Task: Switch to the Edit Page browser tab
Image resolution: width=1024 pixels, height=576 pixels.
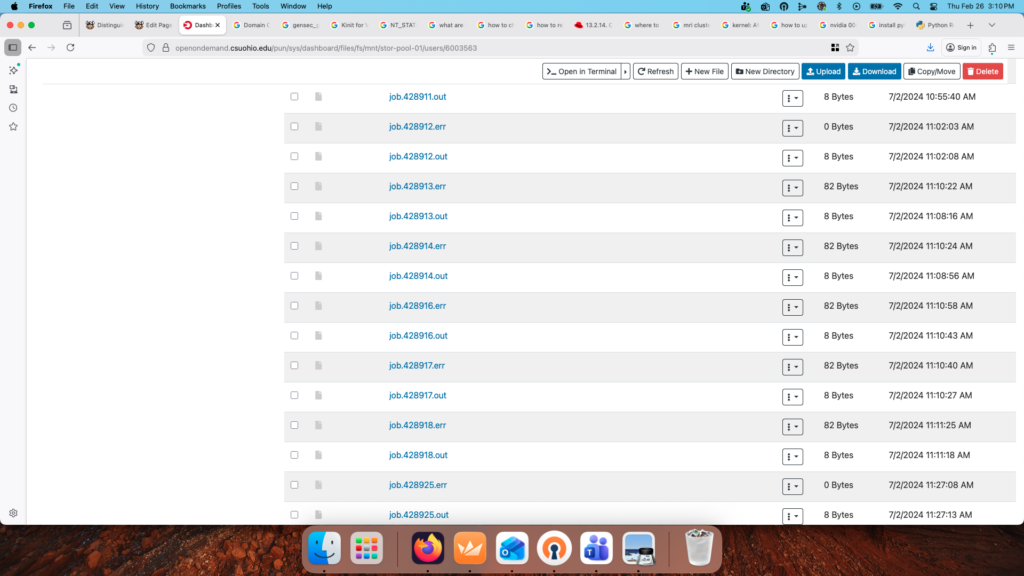Action: click(x=152, y=25)
